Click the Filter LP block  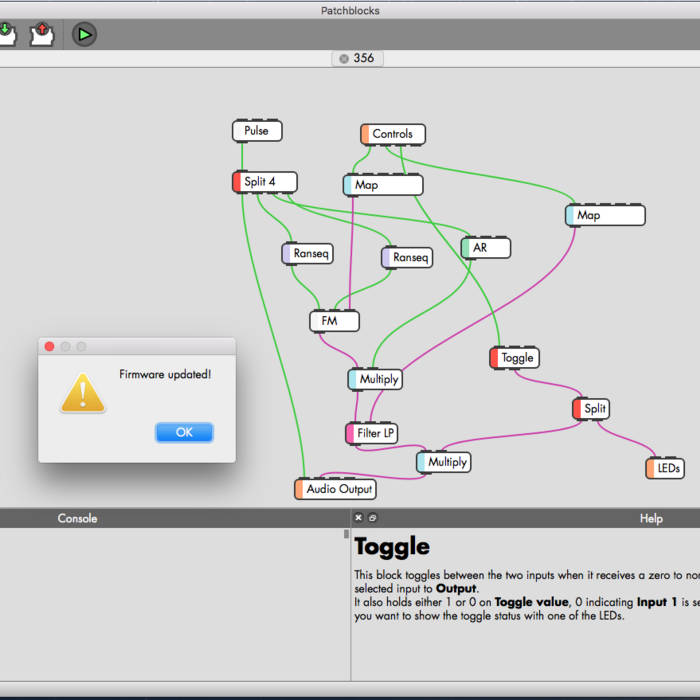(x=372, y=433)
